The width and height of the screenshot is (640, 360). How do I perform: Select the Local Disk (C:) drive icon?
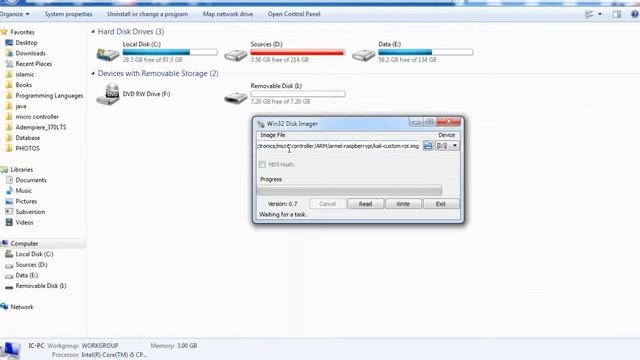pyautogui.click(x=108, y=54)
